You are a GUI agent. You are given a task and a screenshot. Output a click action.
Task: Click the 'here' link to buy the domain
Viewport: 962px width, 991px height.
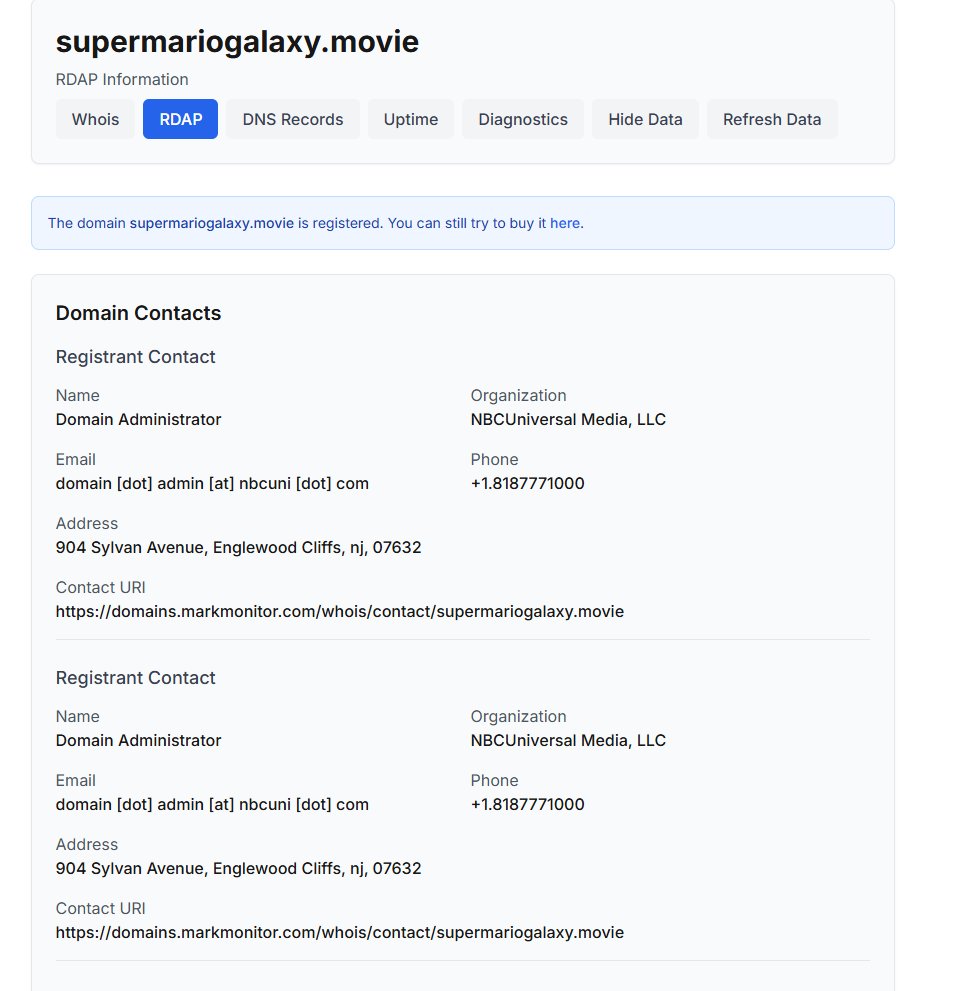[x=567, y=222]
